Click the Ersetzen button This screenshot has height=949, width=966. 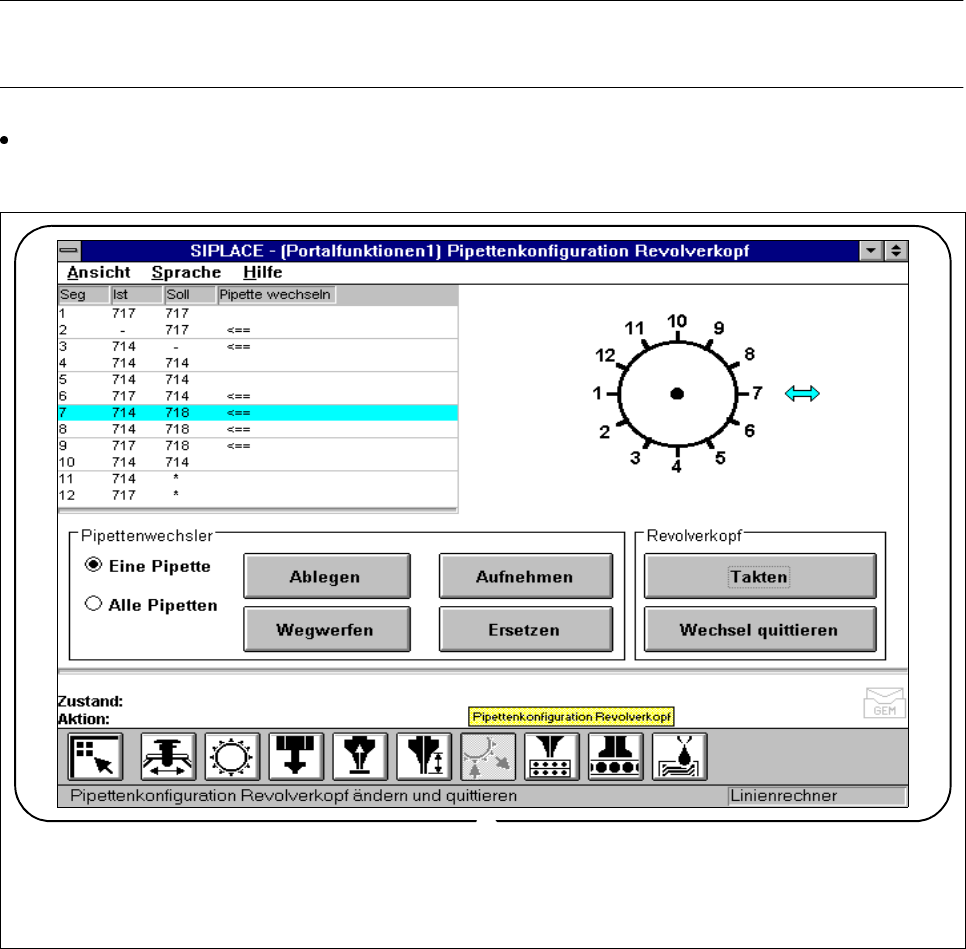coord(526,629)
